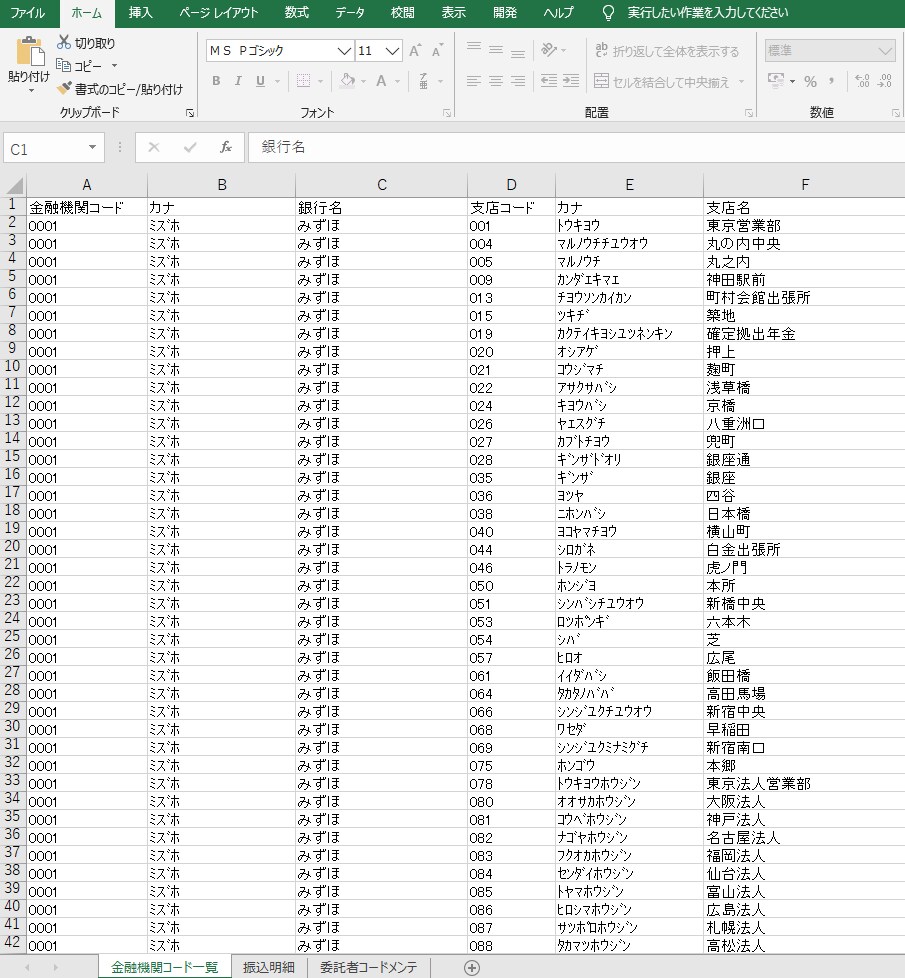Click the insert function fx icon
The height and width of the screenshot is (978, 905).
click(226, 148)
